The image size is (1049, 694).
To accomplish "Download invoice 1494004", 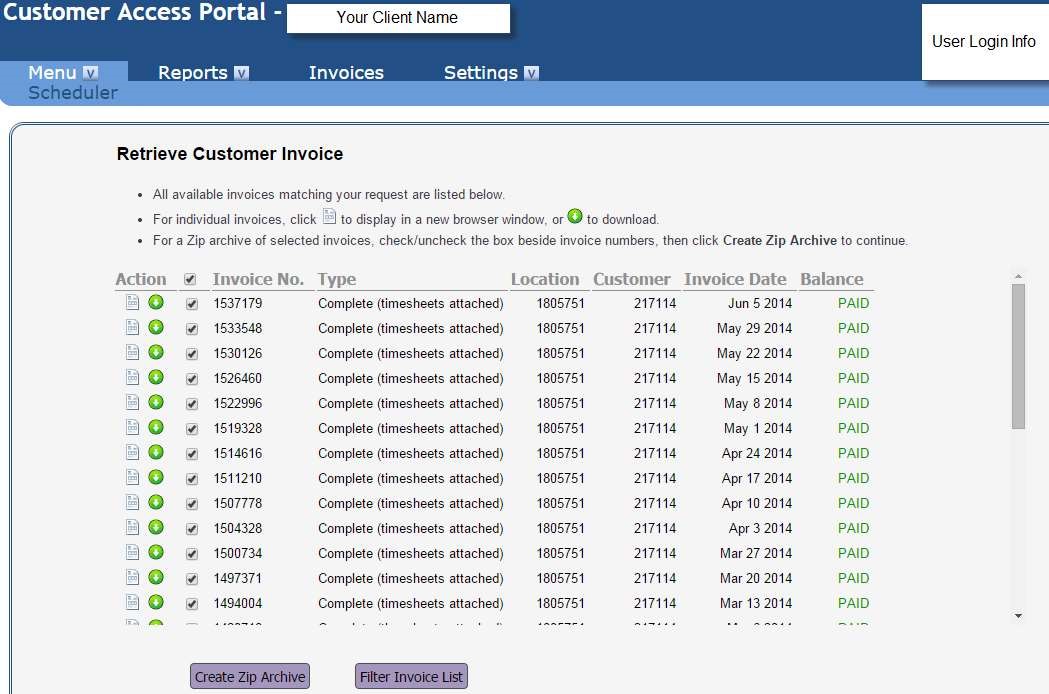I will 156,602.
